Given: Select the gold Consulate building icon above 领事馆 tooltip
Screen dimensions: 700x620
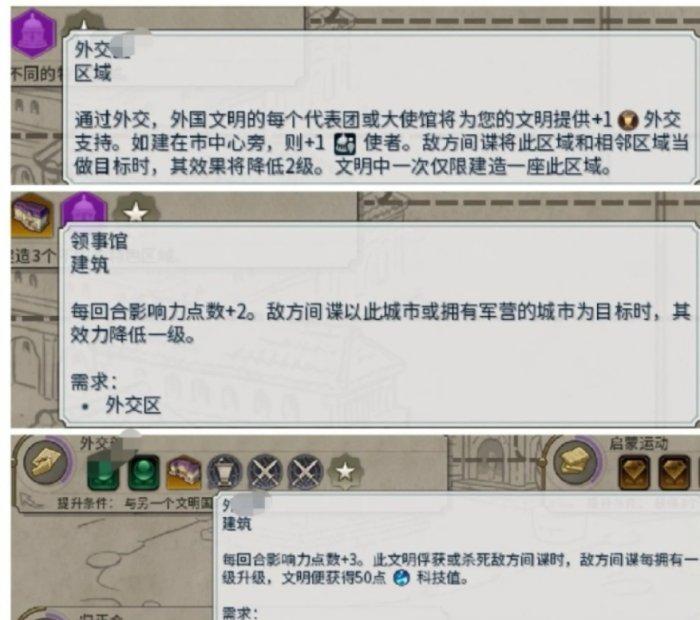Looking at the screenshot, I should point(32,215).
